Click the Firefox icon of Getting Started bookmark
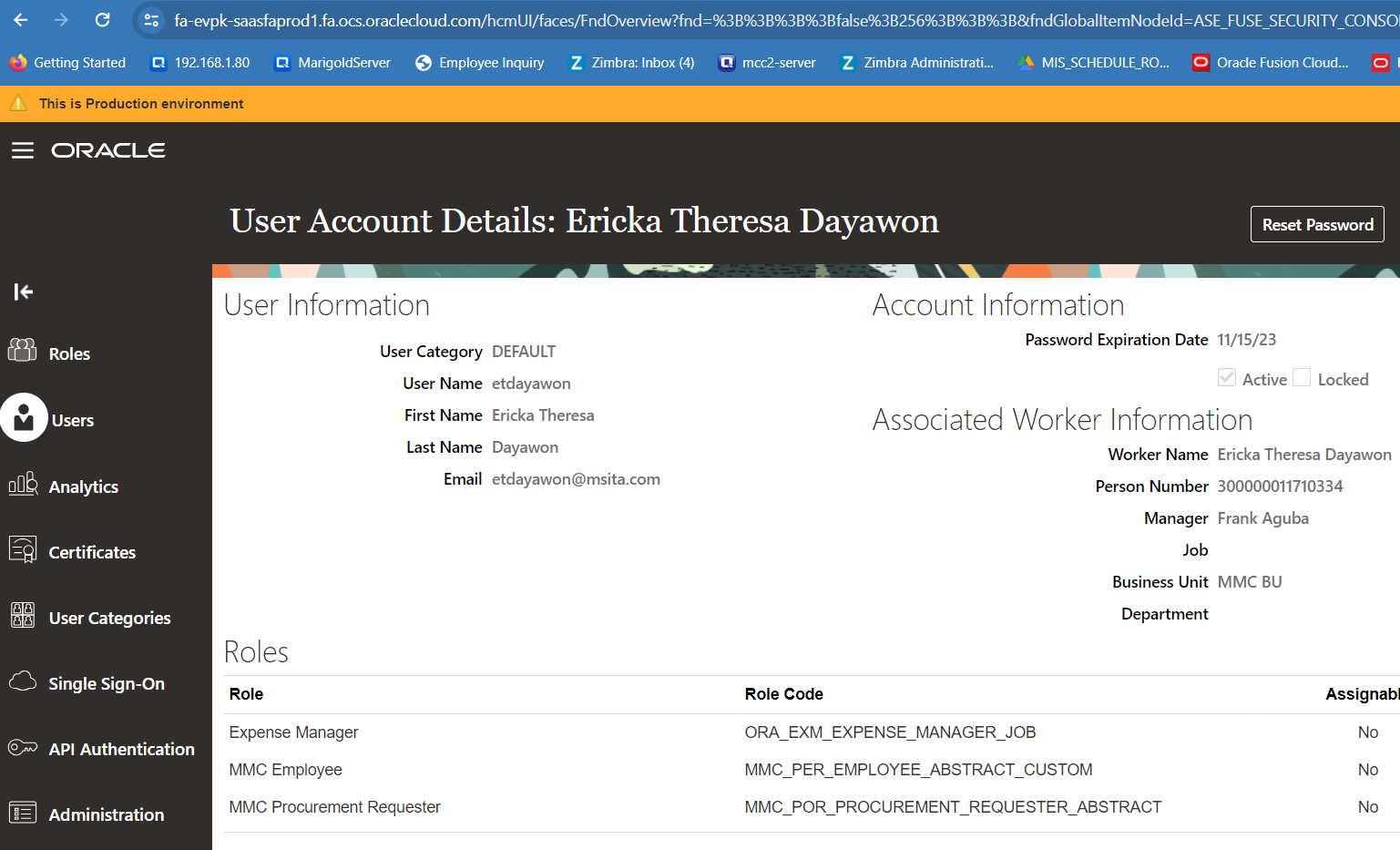Image resolution: width=1400 pixels, height=850 pixels. (18, 63)
